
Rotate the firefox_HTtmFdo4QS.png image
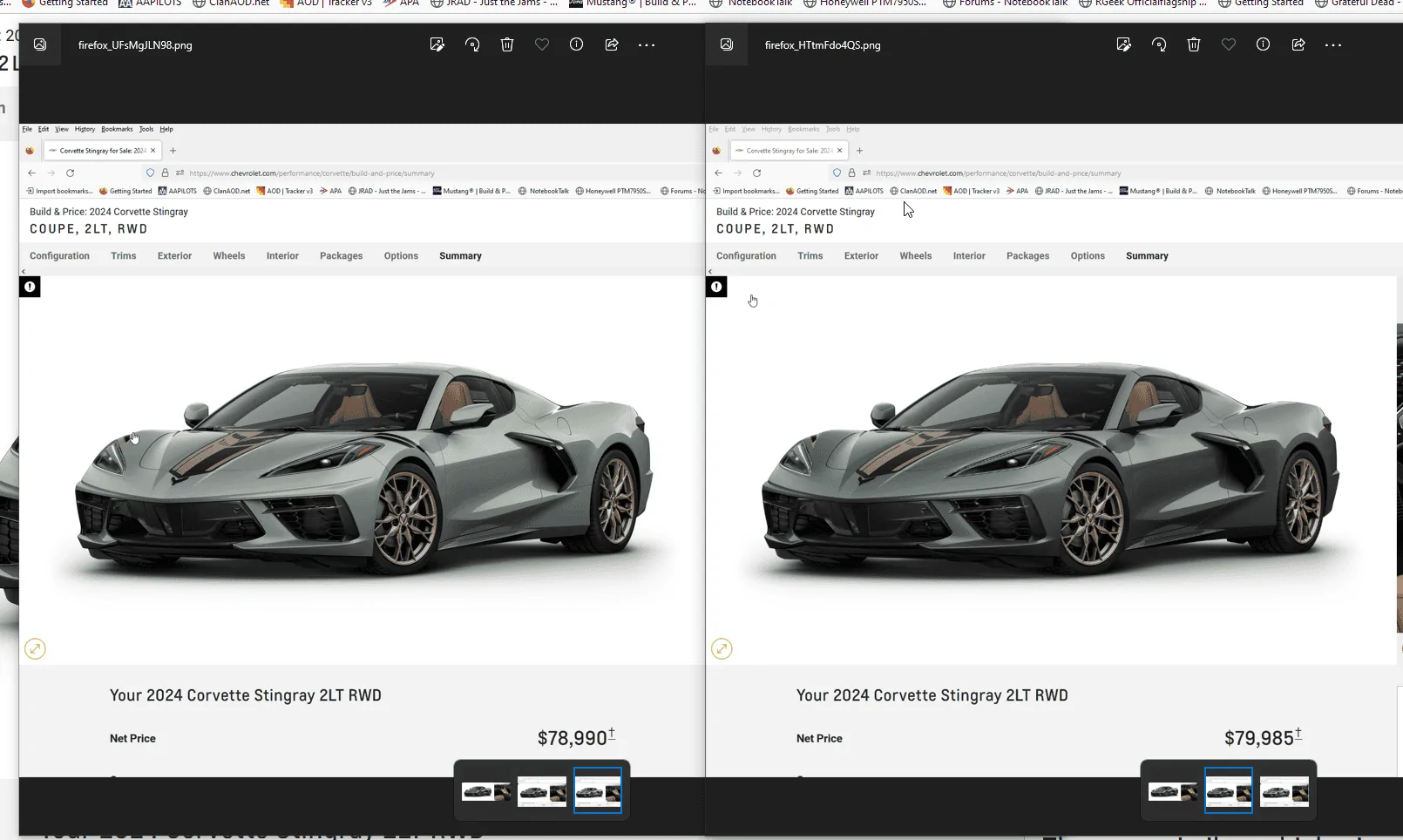click(x=1159, y=44)
